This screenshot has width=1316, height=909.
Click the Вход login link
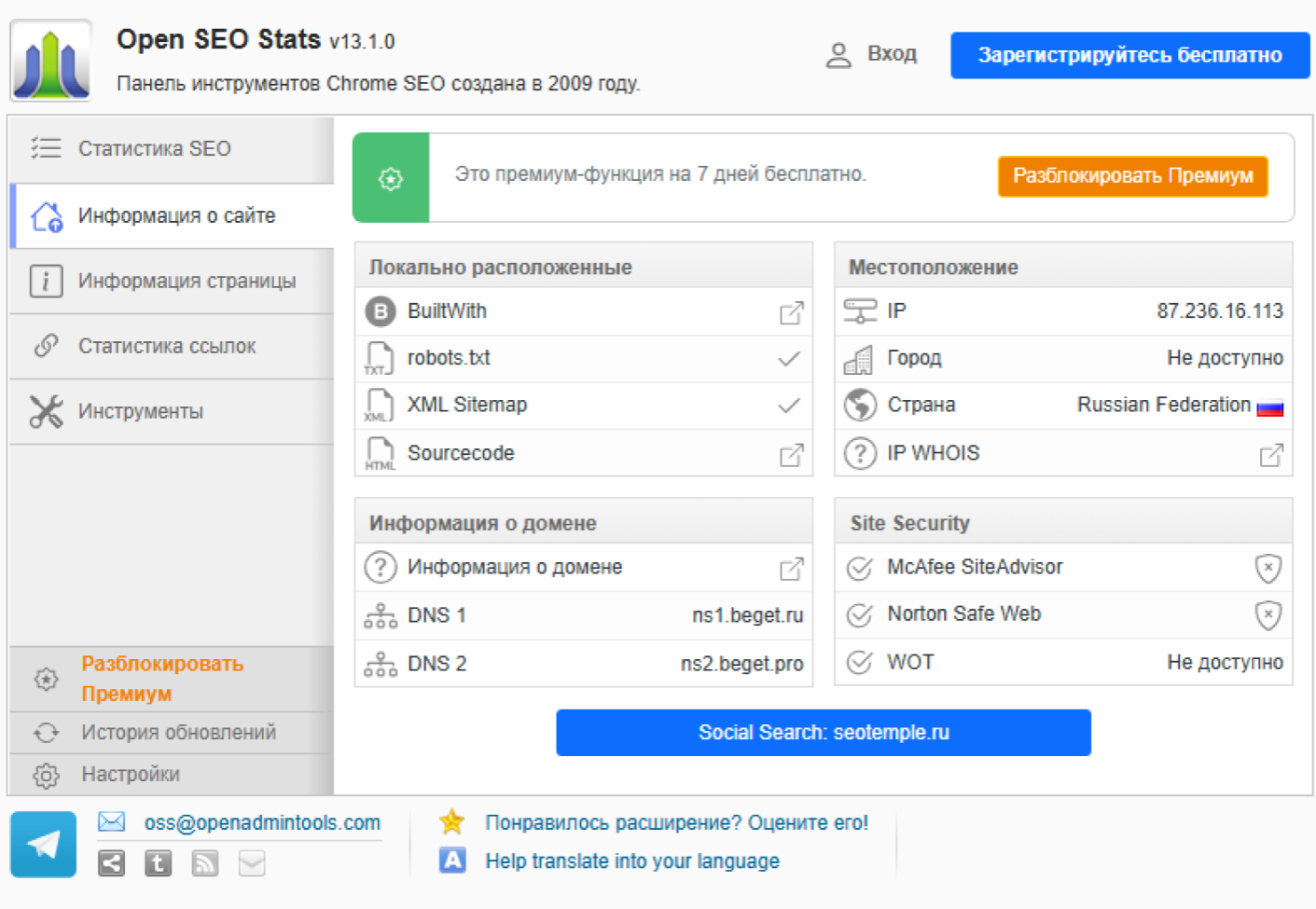(892, 54)
